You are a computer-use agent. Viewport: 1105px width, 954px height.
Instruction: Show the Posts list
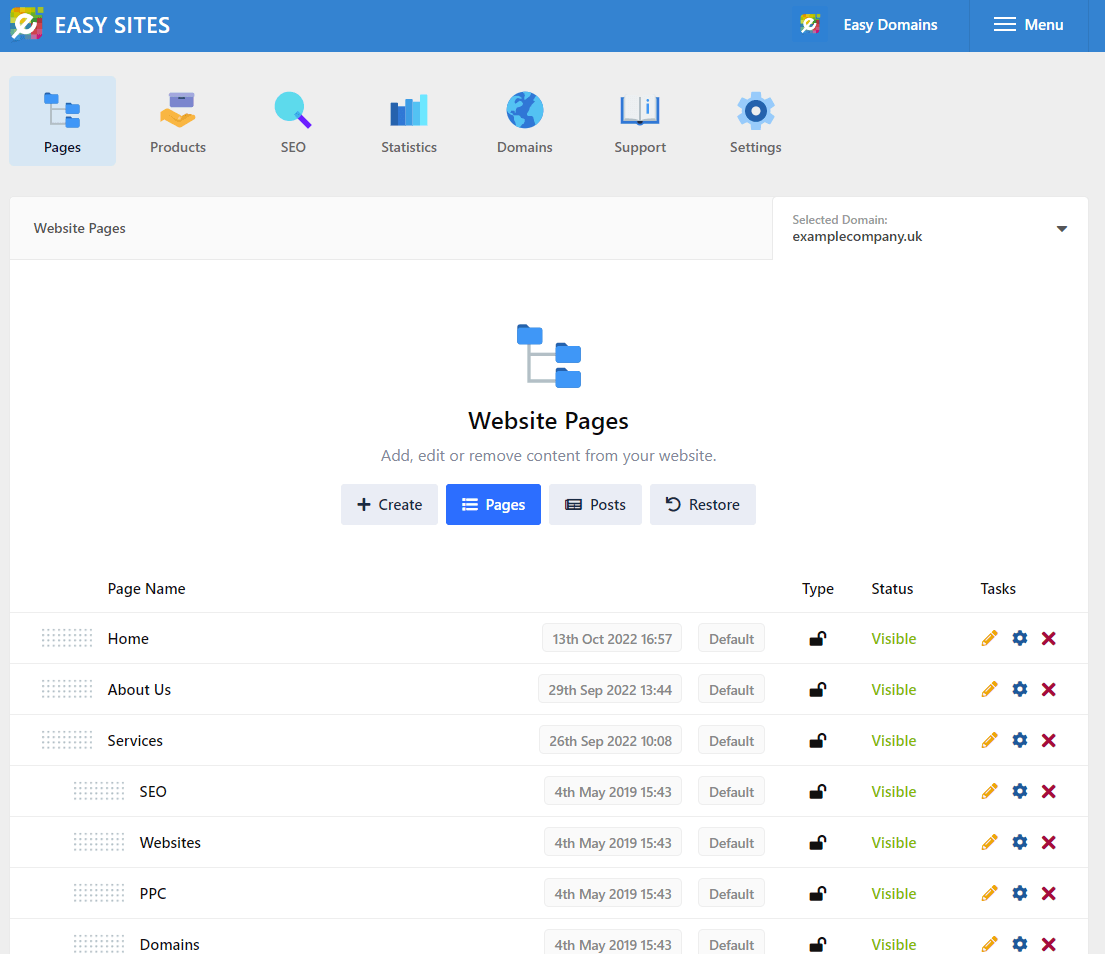click(x=595, y=504)
